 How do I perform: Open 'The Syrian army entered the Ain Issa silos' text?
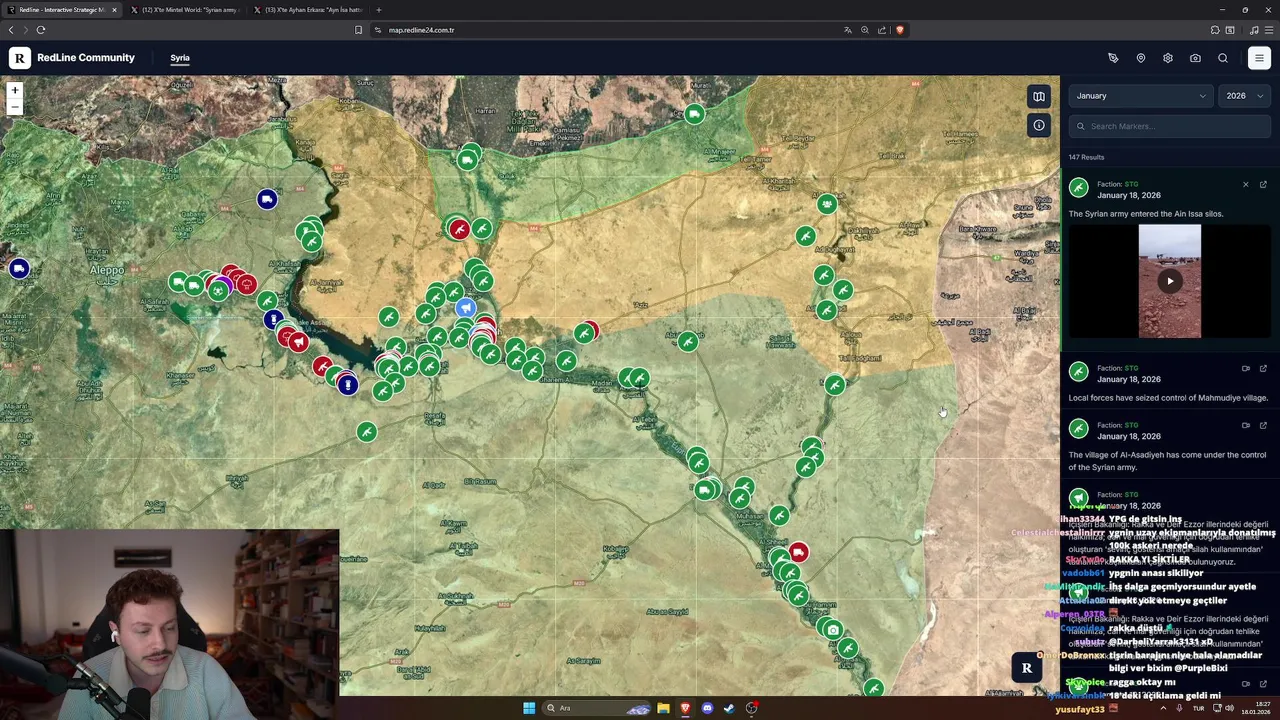[1146, 214]
